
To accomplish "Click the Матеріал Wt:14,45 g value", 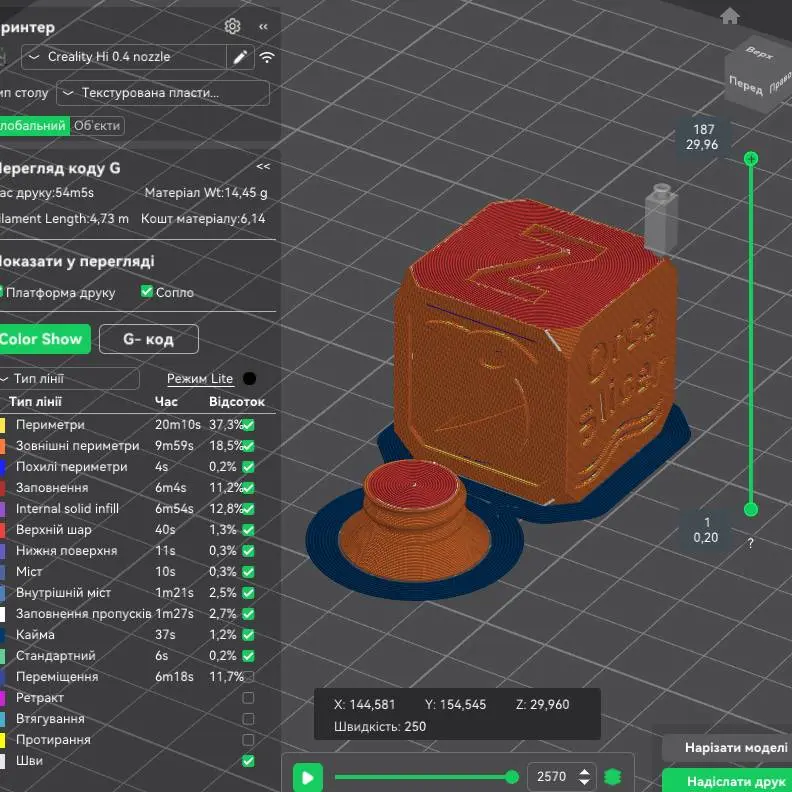I will pyautogui.click(x=206, y=192).
